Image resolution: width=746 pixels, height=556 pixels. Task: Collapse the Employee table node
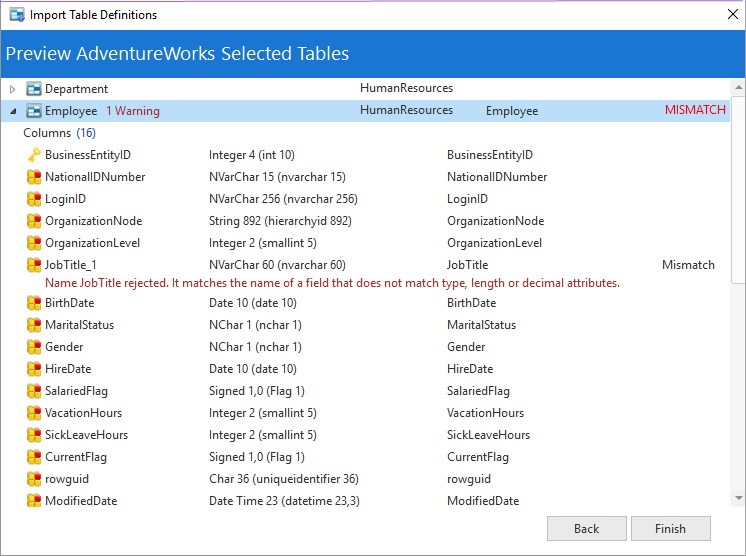13,111
